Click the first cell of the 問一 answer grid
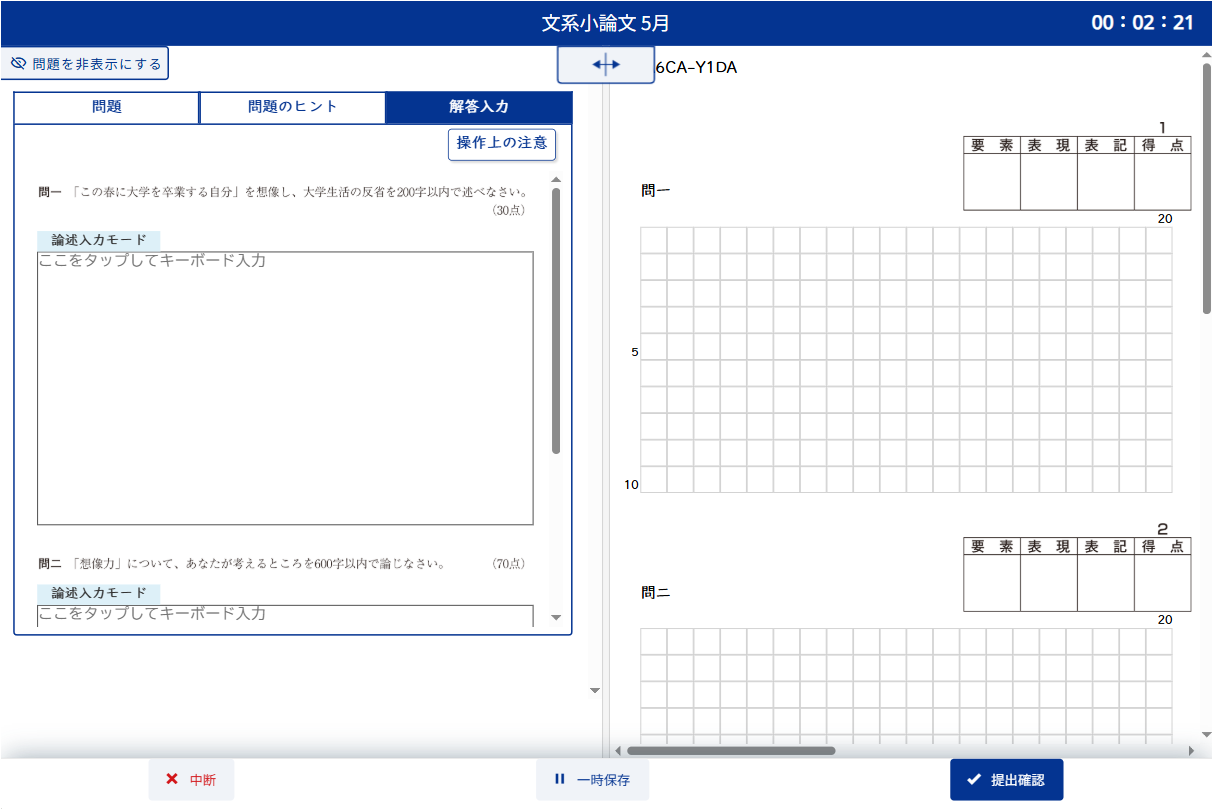The image size is (1213, 809). (x=653, y=240)
